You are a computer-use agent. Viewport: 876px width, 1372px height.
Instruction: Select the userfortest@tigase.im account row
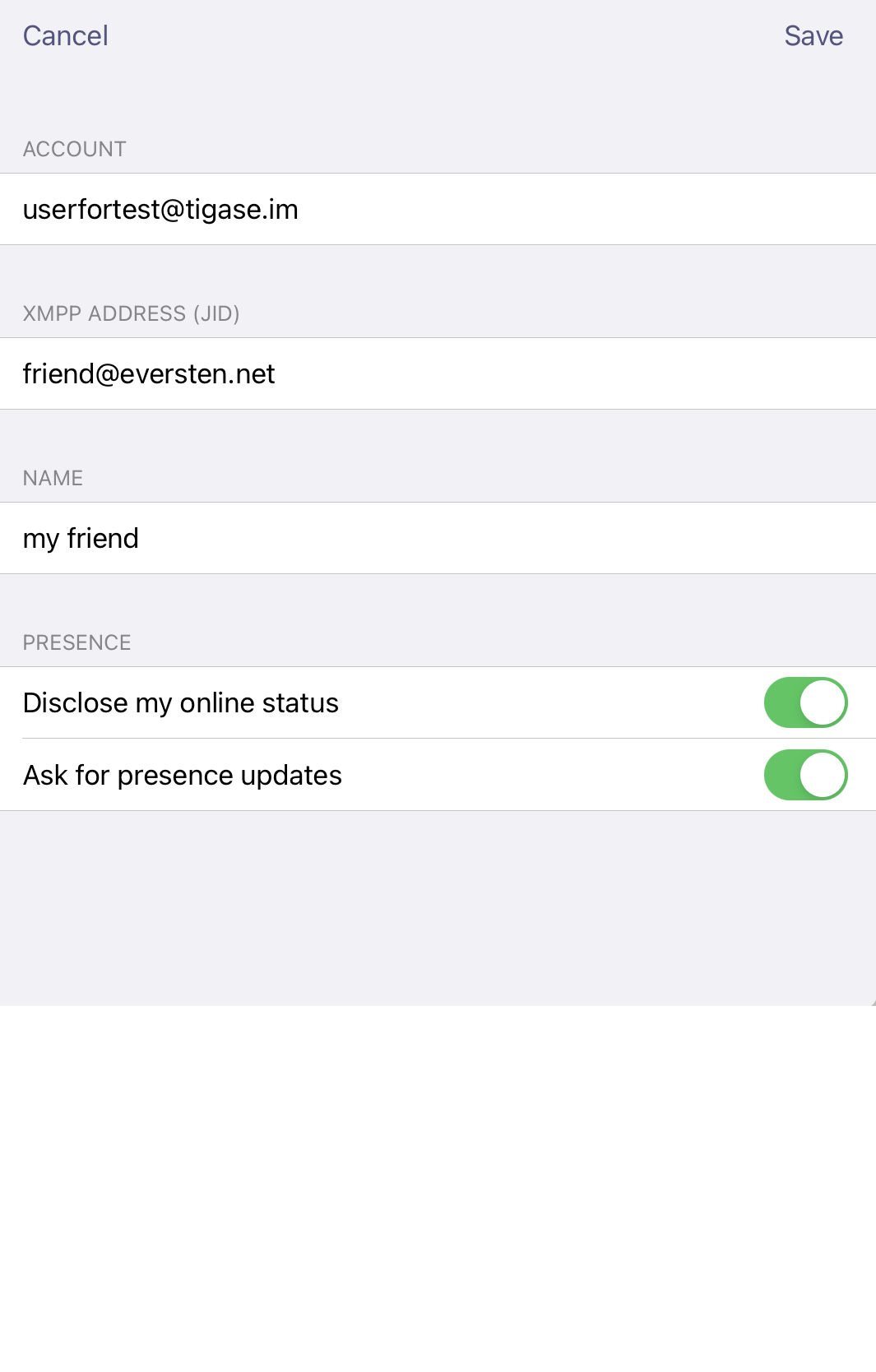pos(438,209)
